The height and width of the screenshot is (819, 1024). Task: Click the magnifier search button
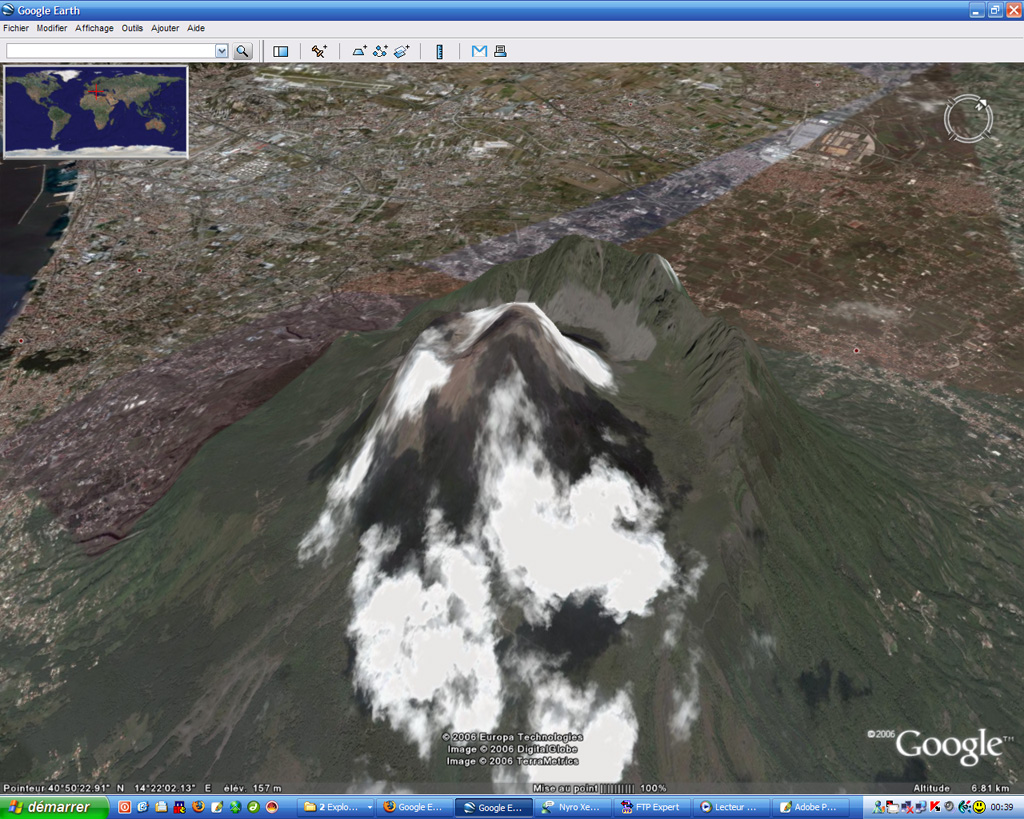[x=242, y=51]
